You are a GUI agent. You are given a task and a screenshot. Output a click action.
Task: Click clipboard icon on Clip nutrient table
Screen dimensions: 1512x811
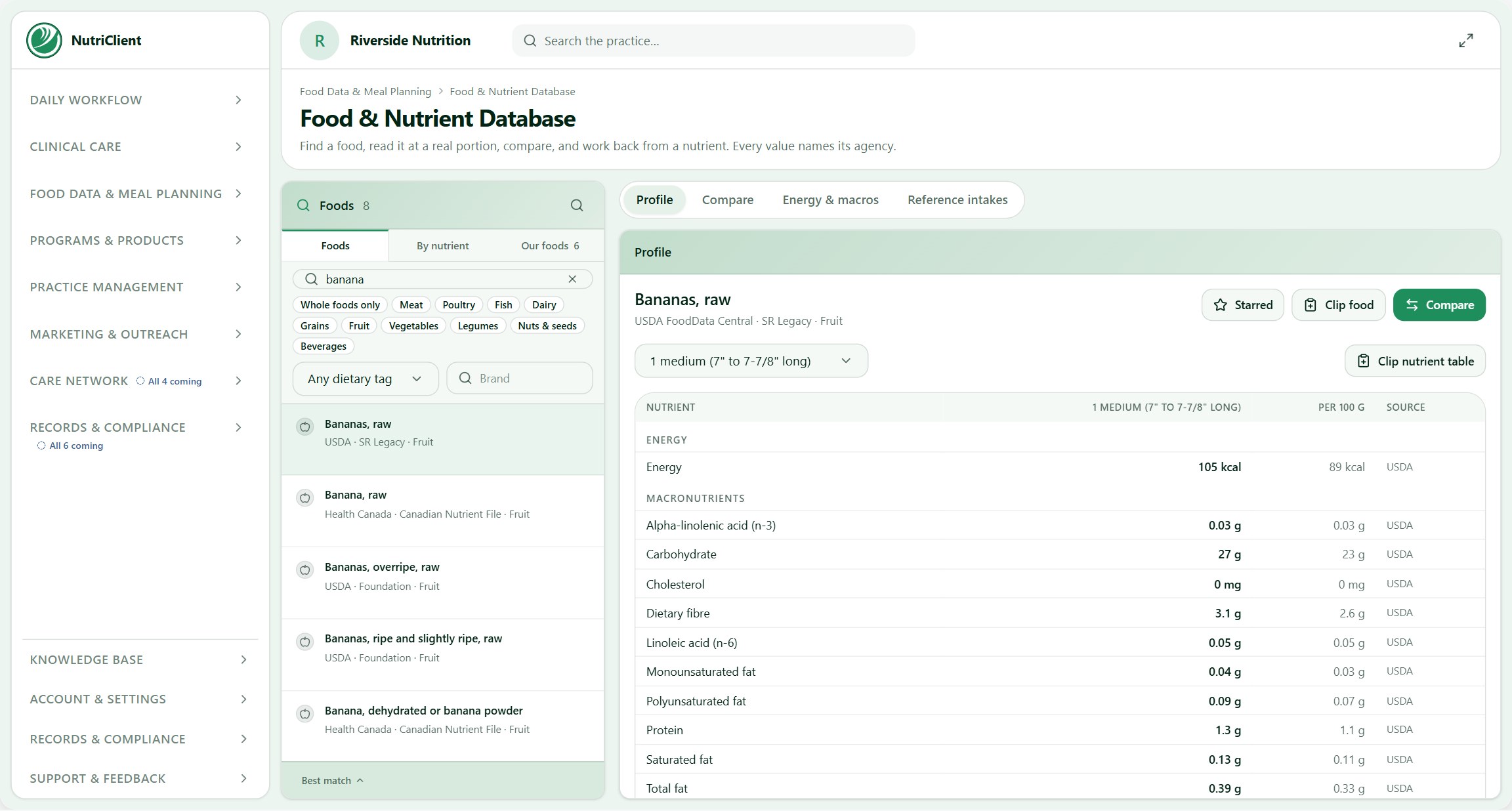(1364, 361)
